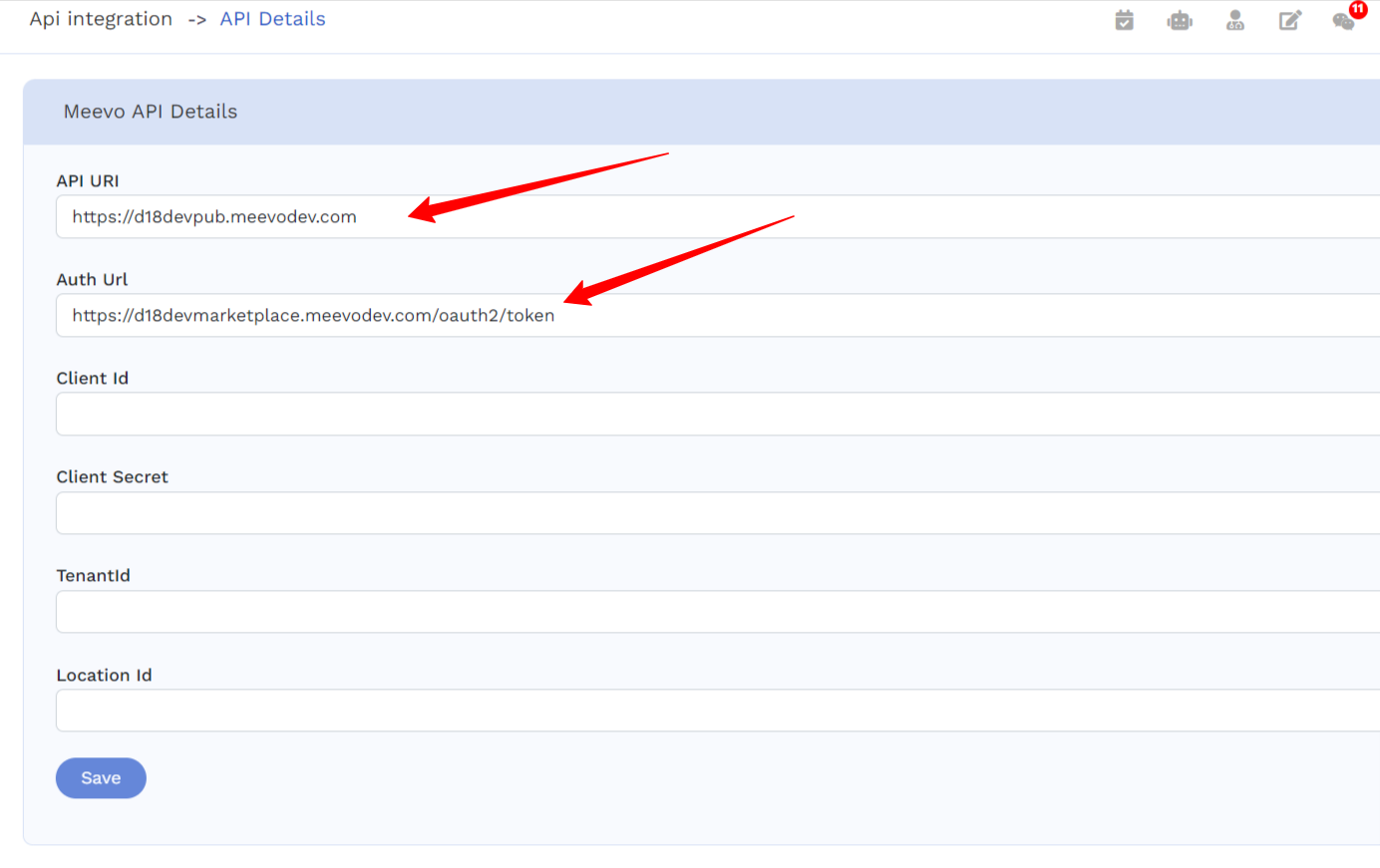This screenshot has width=1380, height=868.
Task: Save the Meevo API details
Action: [x=101, y=778]
